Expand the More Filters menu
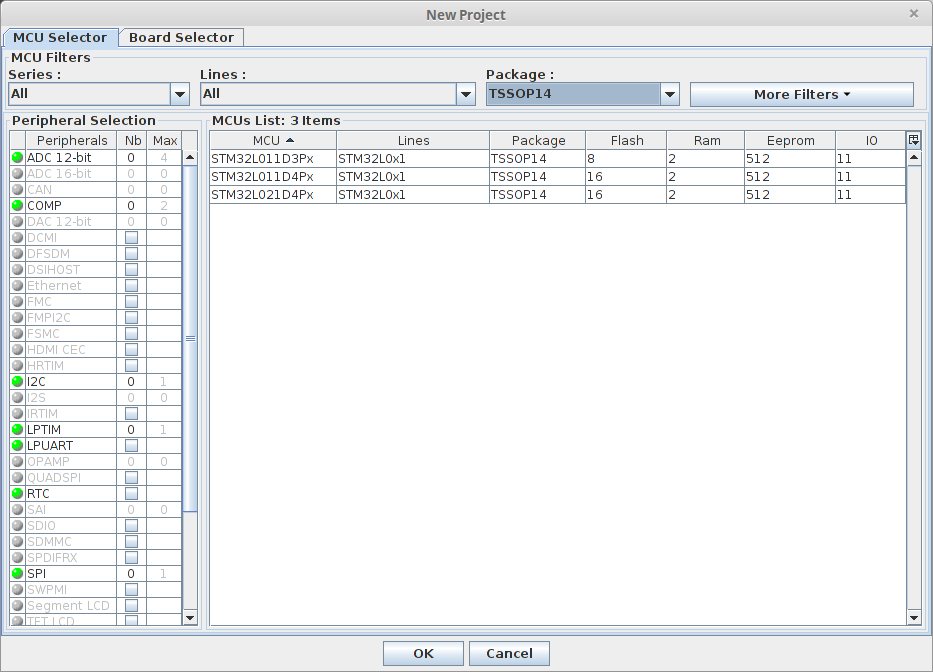The height and width of the screenshot is (672, 933). [801, 95]
